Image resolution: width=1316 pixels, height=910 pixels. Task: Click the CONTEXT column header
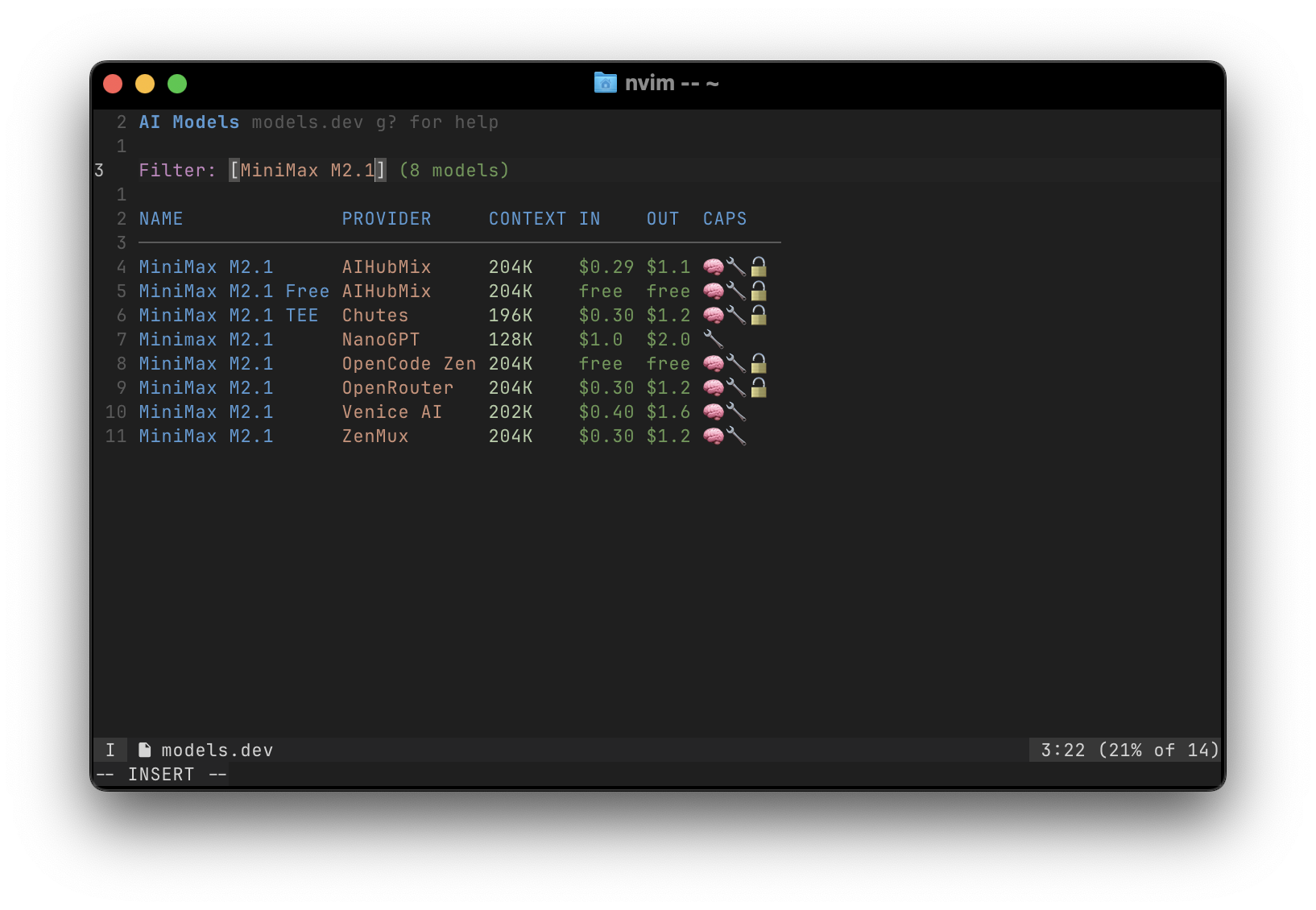point(528,218)
